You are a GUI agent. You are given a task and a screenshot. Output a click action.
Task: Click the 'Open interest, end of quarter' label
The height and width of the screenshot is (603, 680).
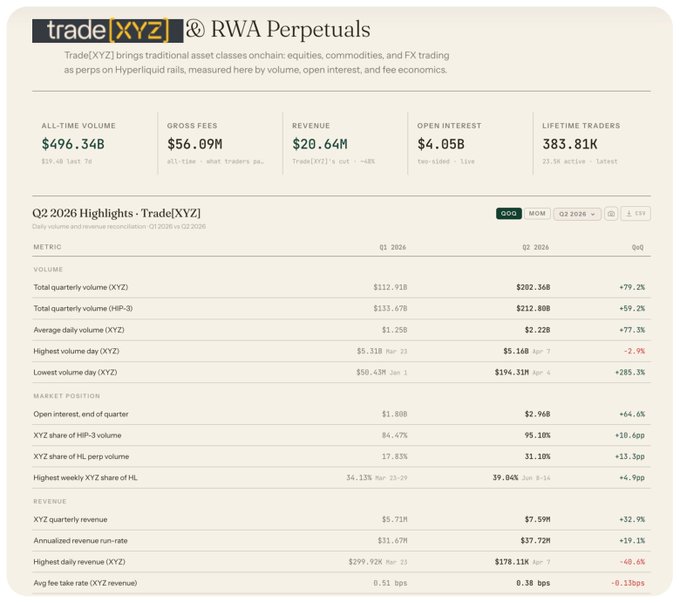coord(81,414)
